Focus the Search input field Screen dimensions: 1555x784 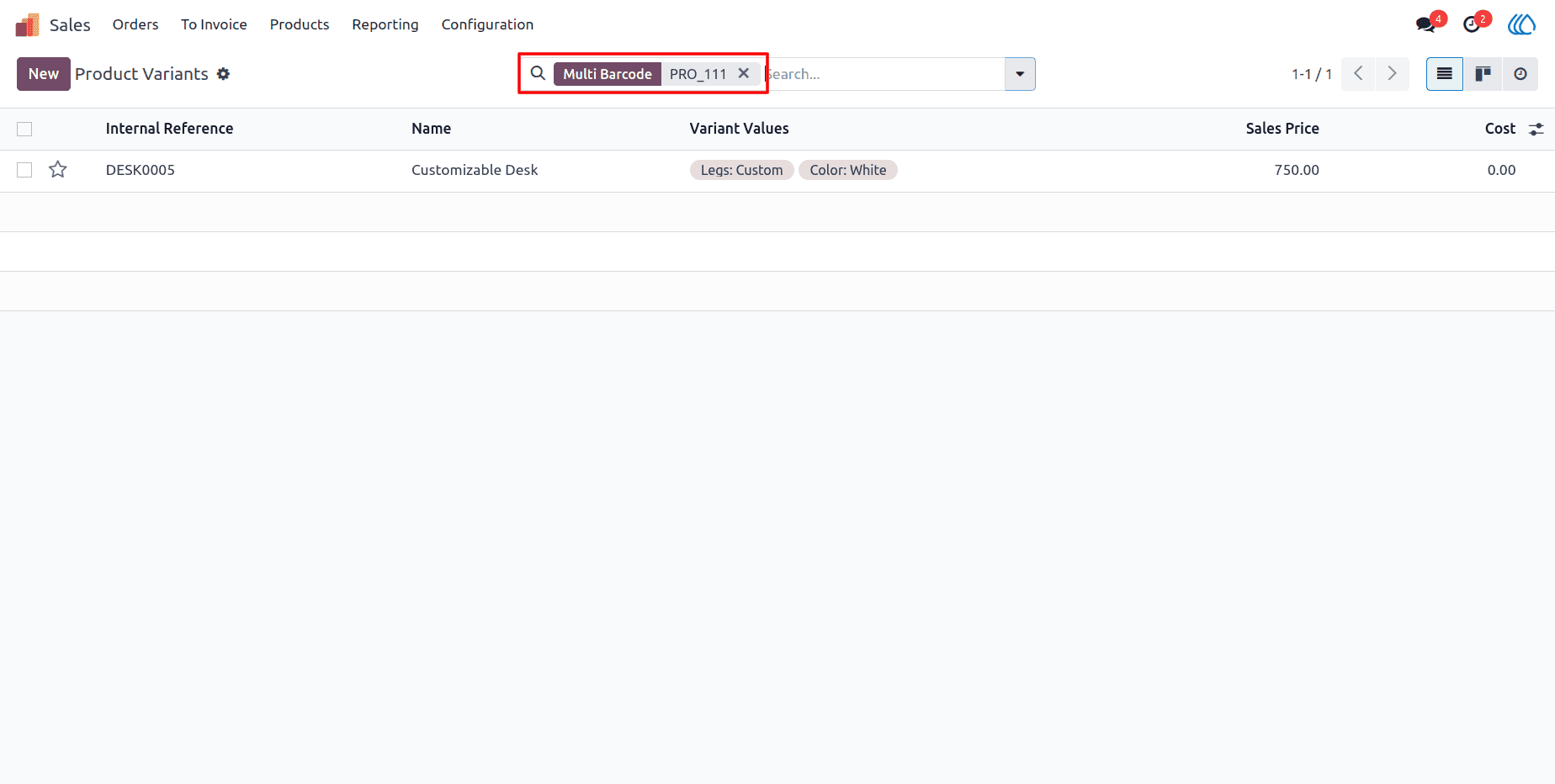point(884,74)
